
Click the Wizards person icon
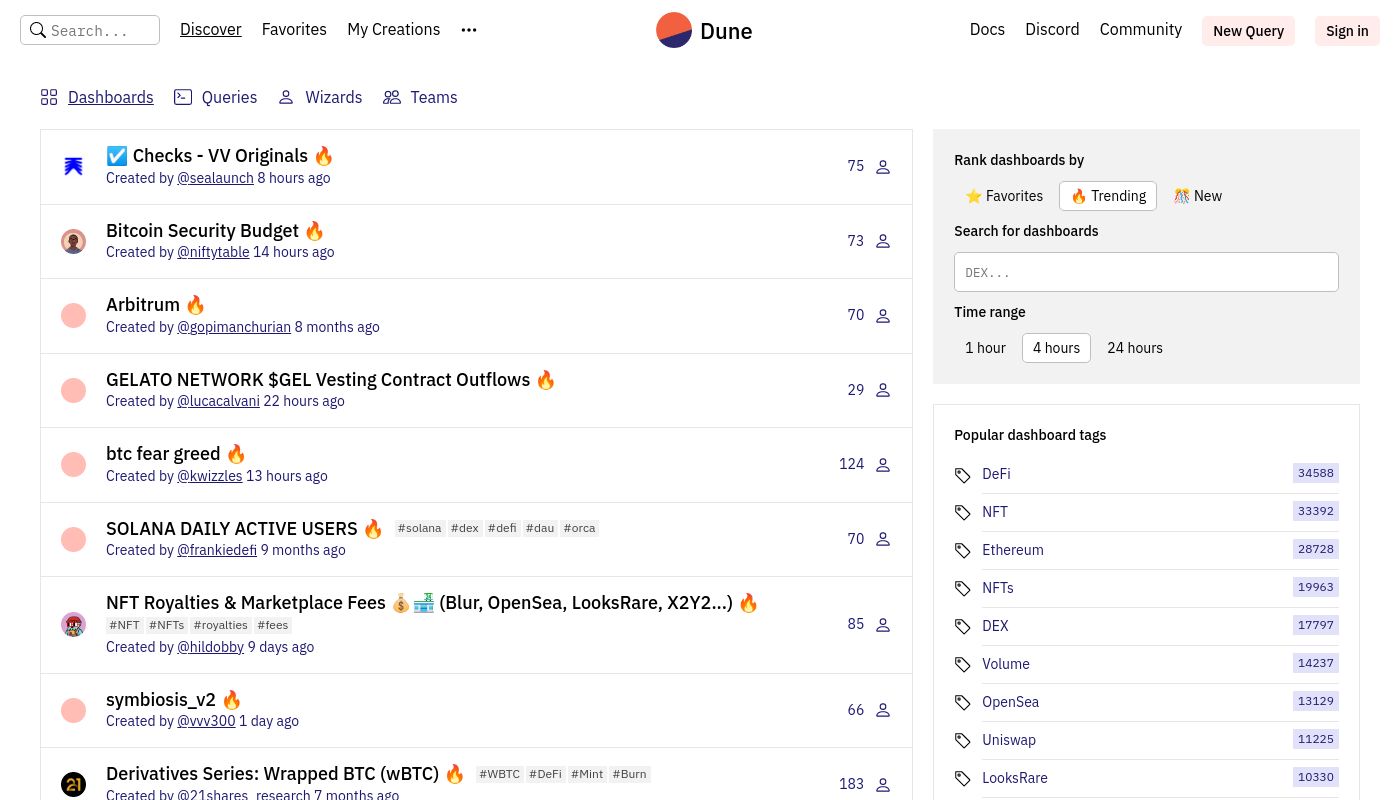click(x=286, y=97)
